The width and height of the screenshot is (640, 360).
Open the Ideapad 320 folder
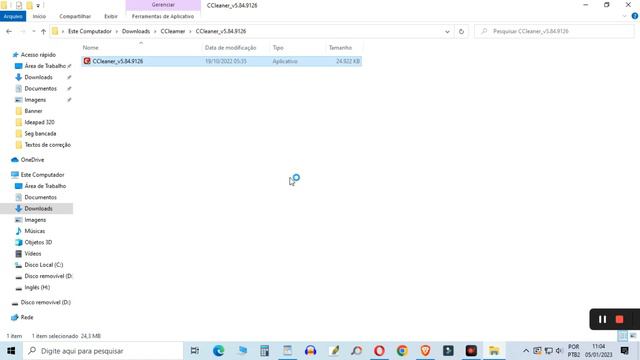[x=39, y=122]
